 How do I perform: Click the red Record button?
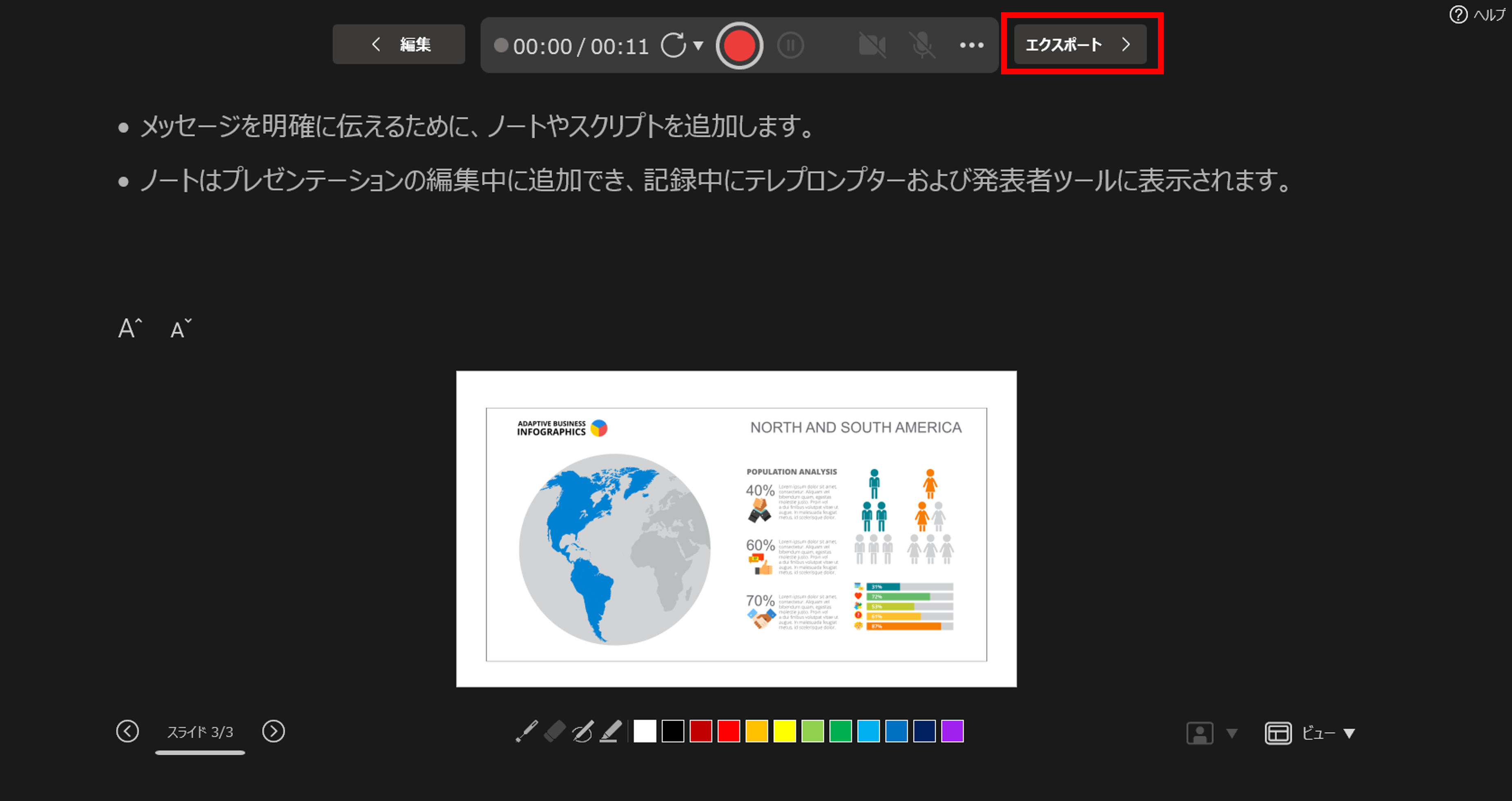click(x=739, y=45)
